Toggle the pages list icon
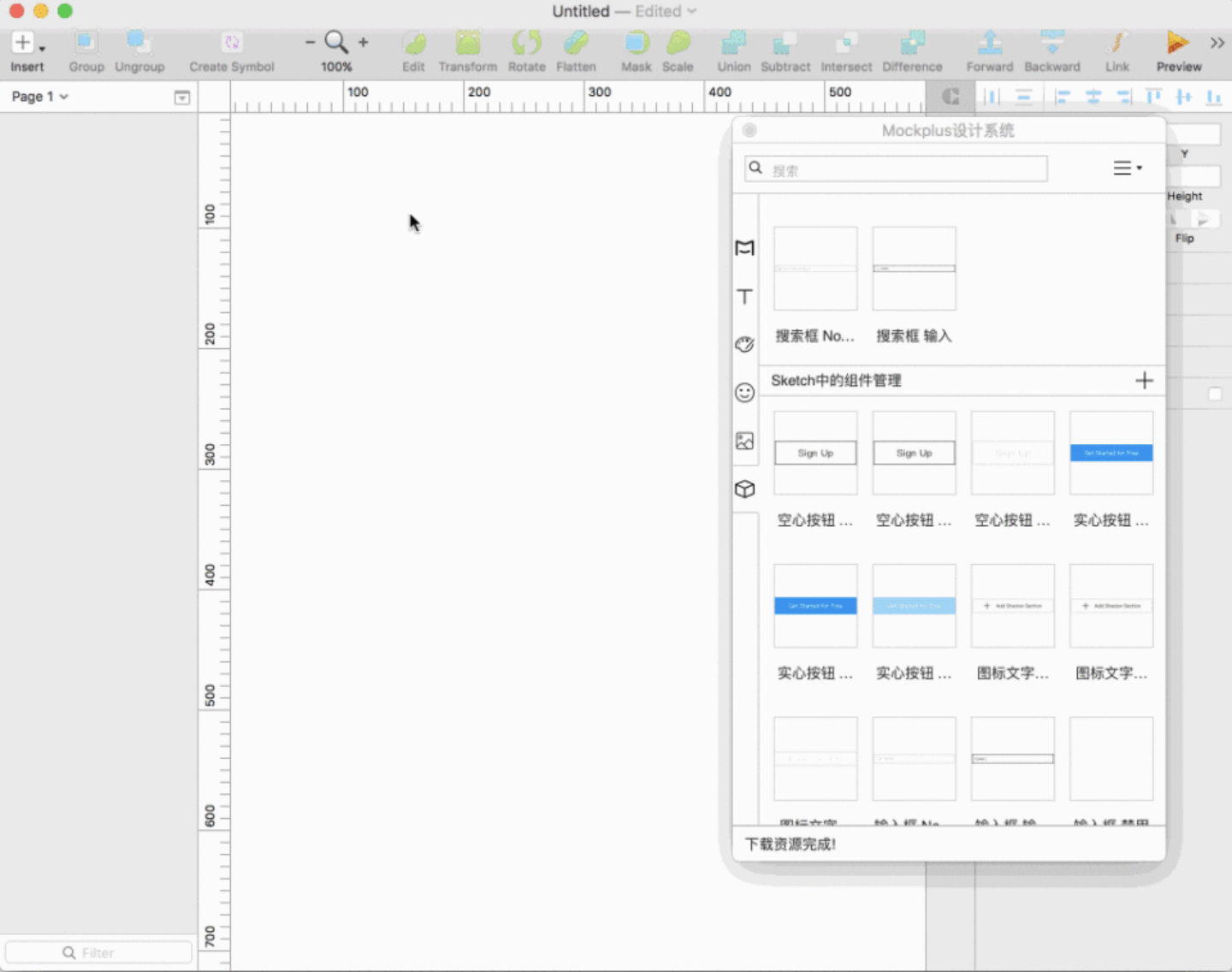 [x=182, y=98]
